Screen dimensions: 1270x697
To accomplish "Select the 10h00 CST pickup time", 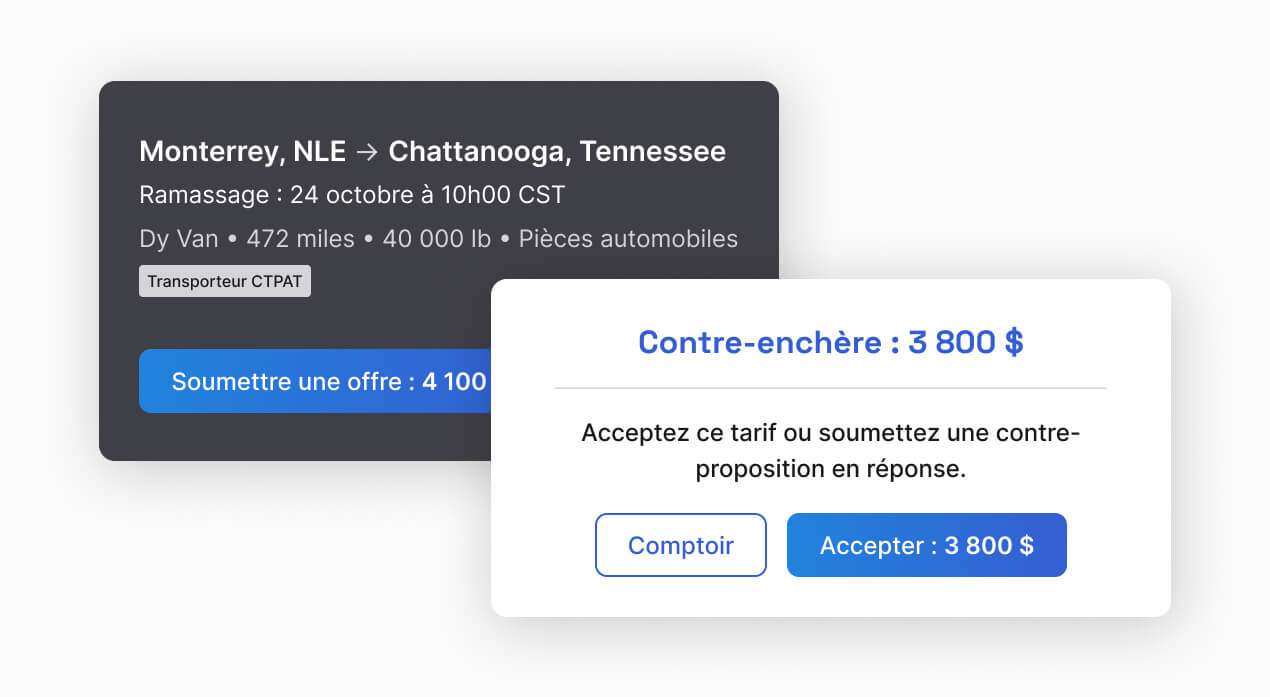I will [x=503, y=194].
